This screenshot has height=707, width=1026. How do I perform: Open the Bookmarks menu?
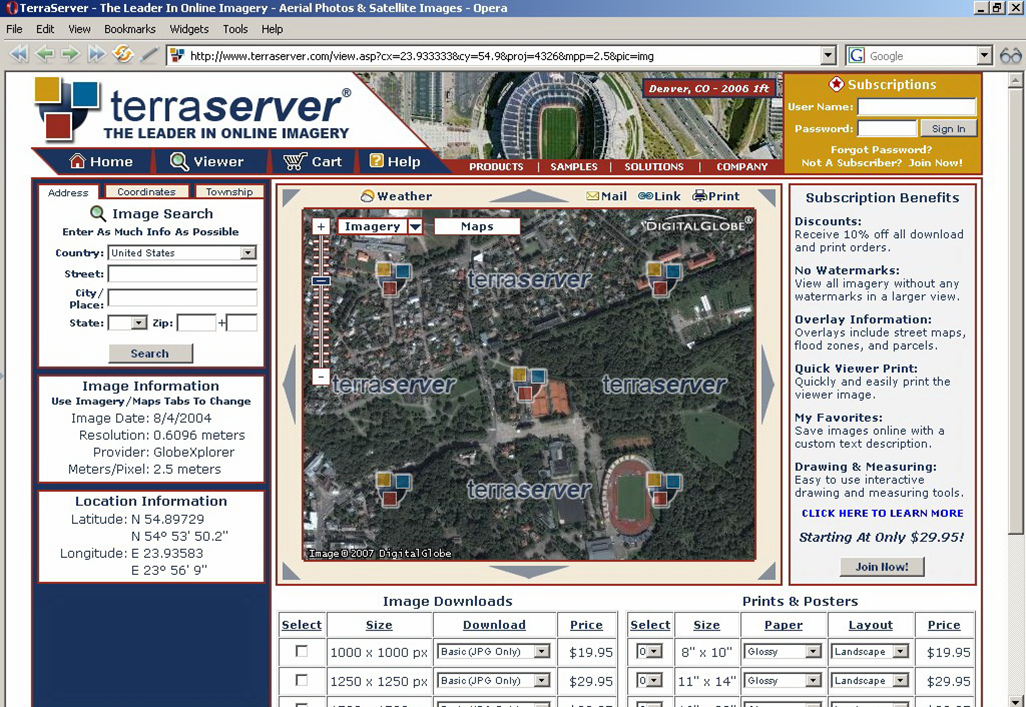point(130,29)
